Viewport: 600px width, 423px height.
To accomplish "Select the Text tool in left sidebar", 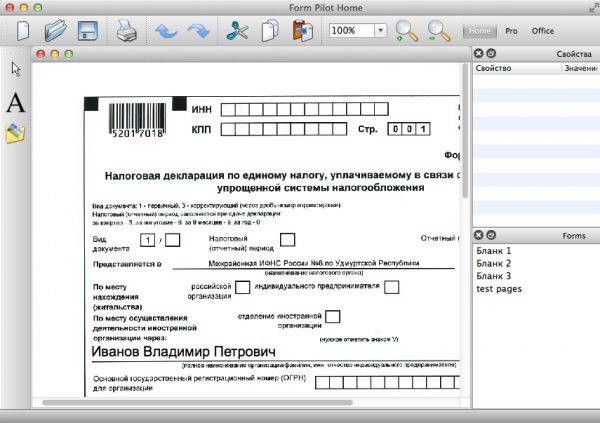I will 15,102.
